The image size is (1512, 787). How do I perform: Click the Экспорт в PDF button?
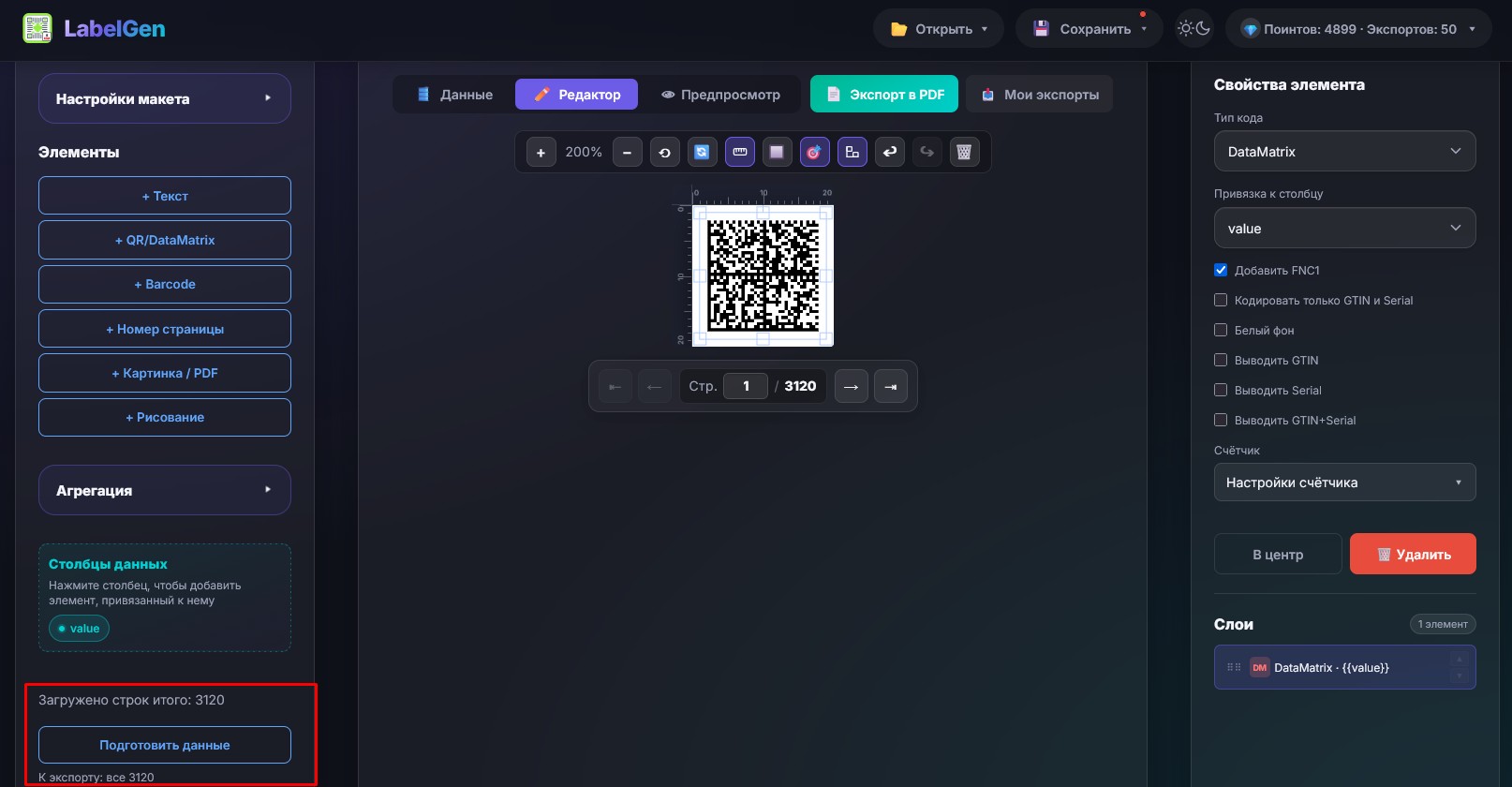point(884,95)
